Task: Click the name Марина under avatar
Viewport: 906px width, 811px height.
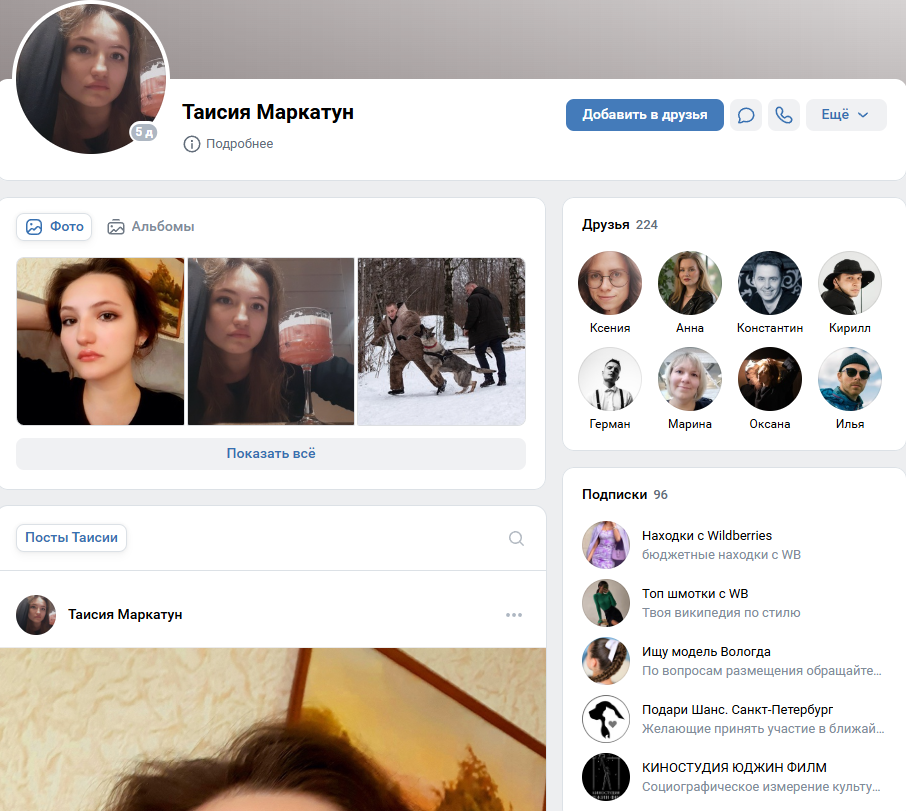Action: (x=690, y=424)
